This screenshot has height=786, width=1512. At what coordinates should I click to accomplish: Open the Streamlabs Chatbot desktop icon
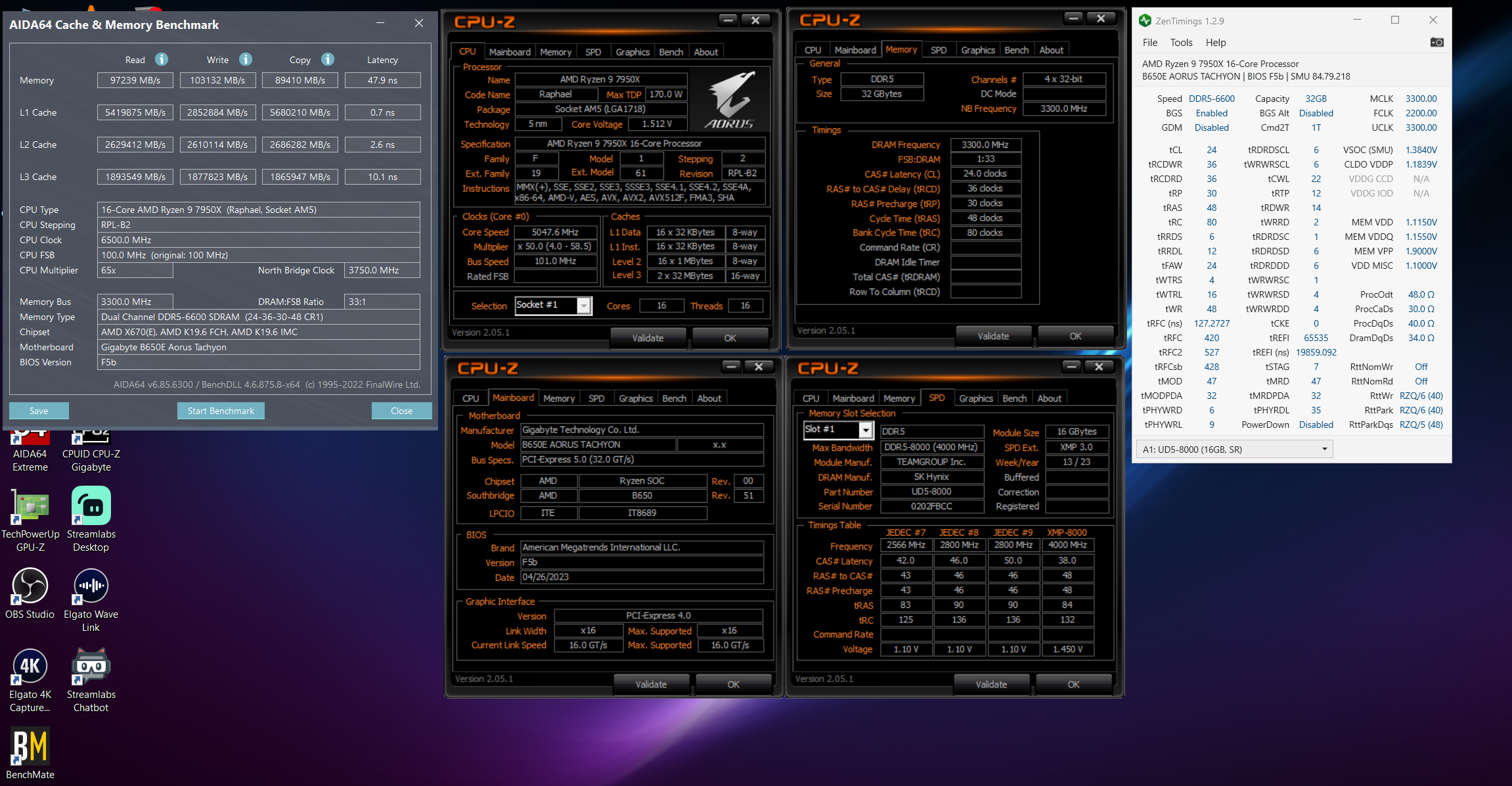click(x=91, y=680)
